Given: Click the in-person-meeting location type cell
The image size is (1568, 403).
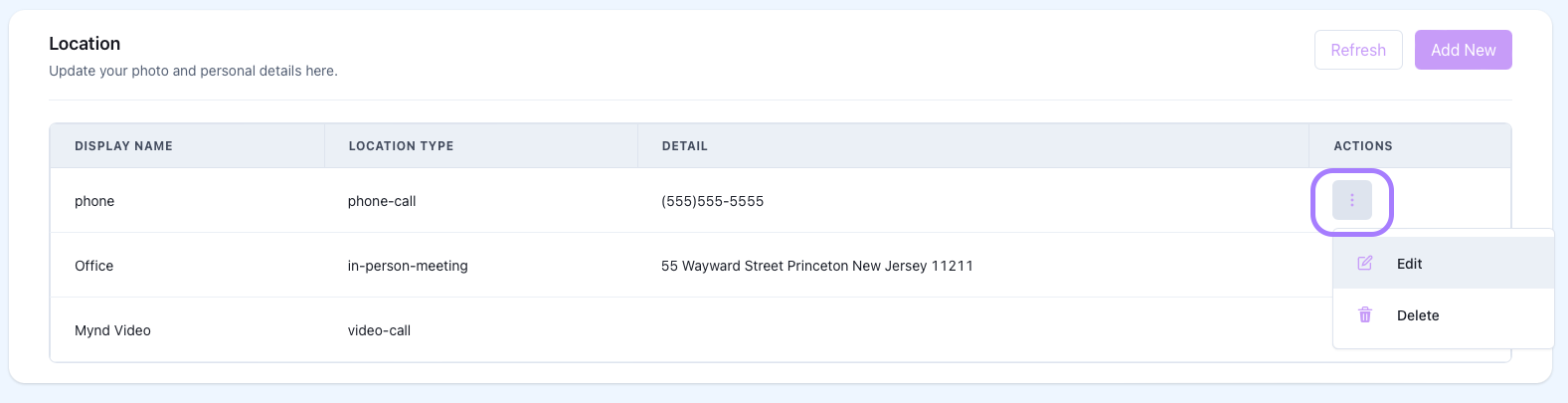Looking at the screenshot, I should pyautogui.click(x=408, y=266).
